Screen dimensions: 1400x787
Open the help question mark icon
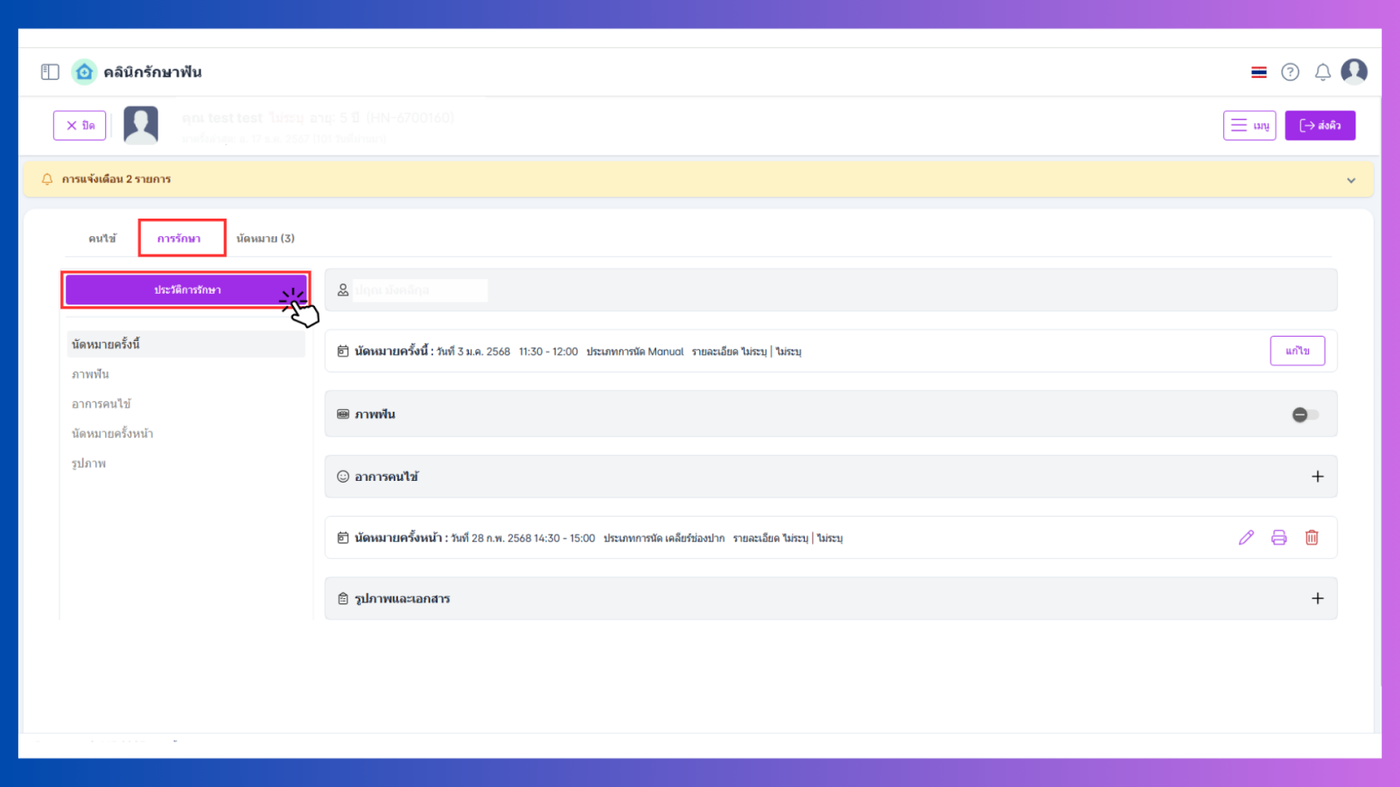(x=1290, y=72)
